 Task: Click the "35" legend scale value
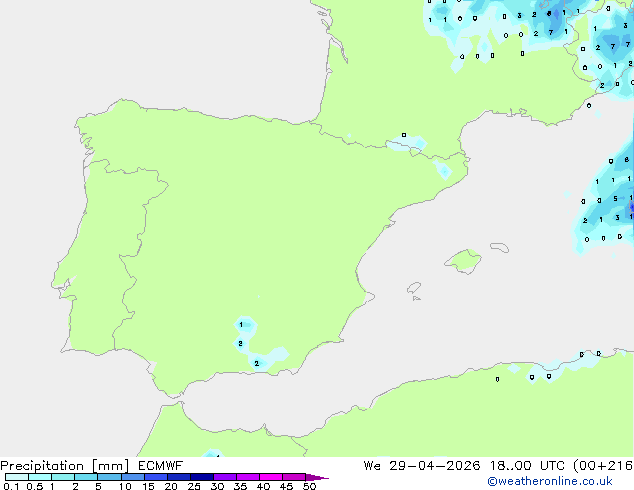pos(240,486)
